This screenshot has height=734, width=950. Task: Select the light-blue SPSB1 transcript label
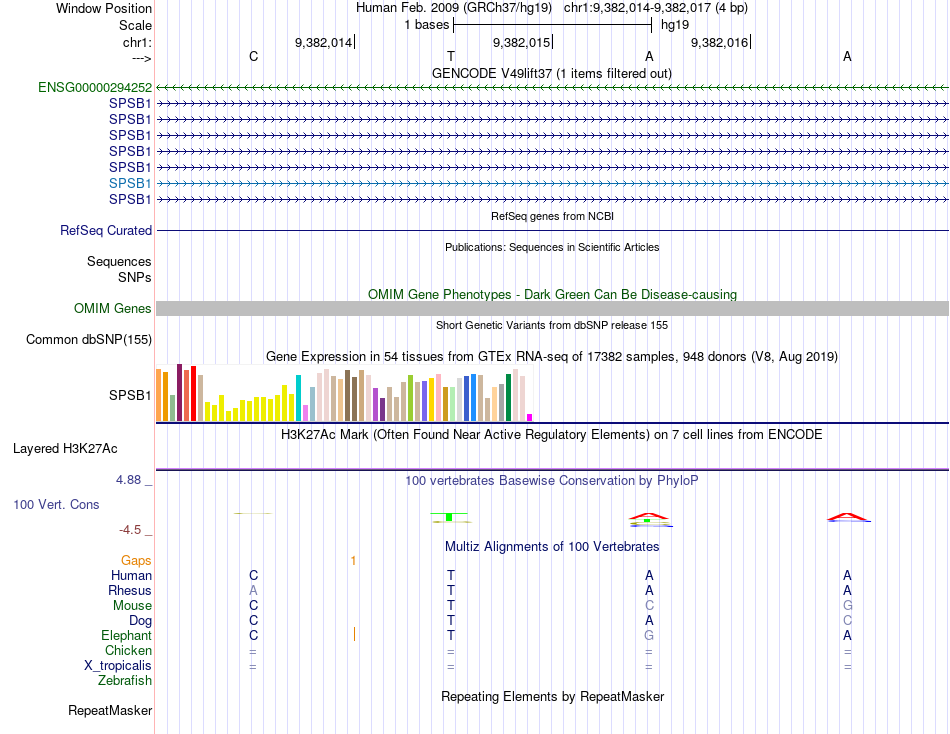130,183
